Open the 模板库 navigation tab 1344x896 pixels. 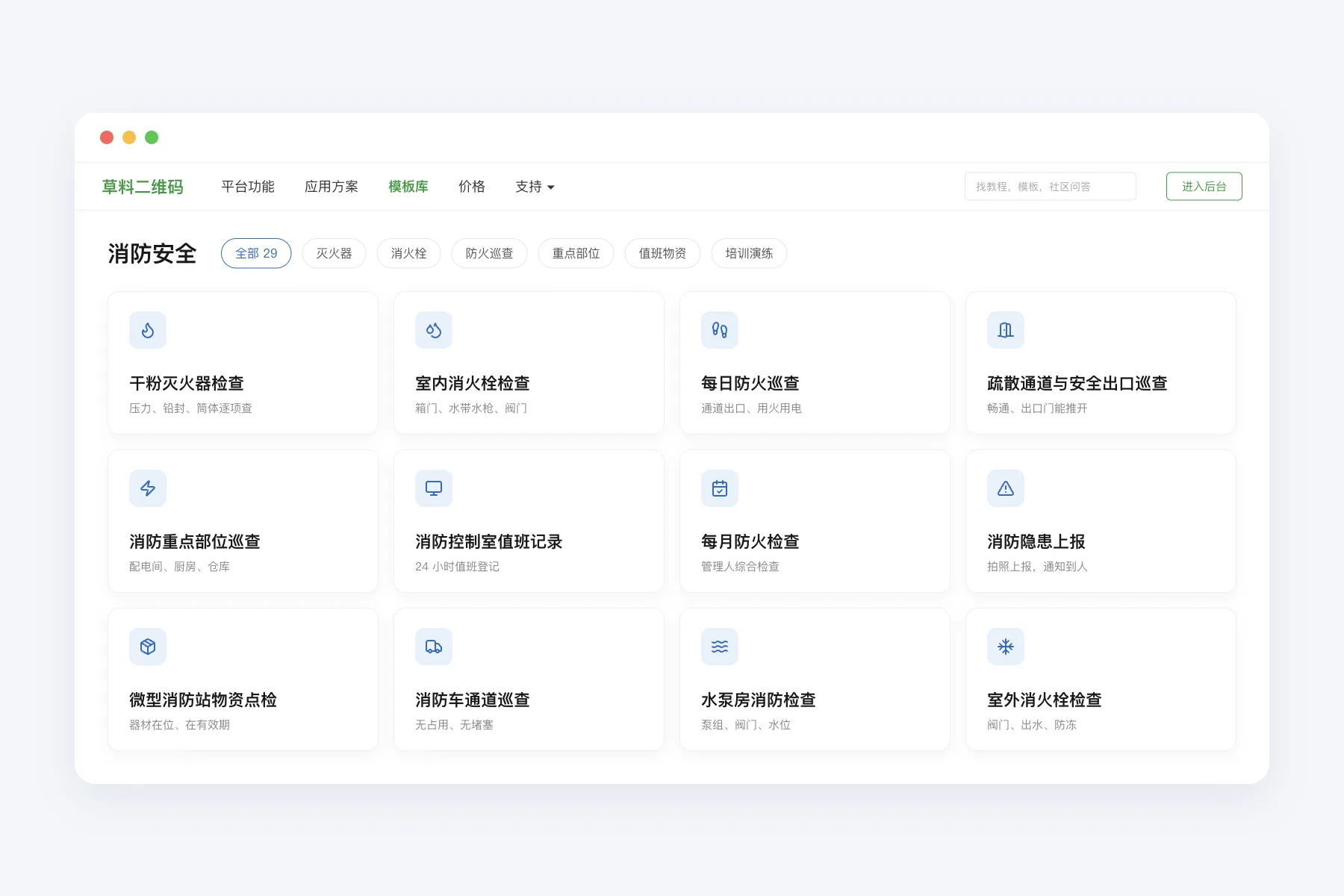tap(408, 187)
